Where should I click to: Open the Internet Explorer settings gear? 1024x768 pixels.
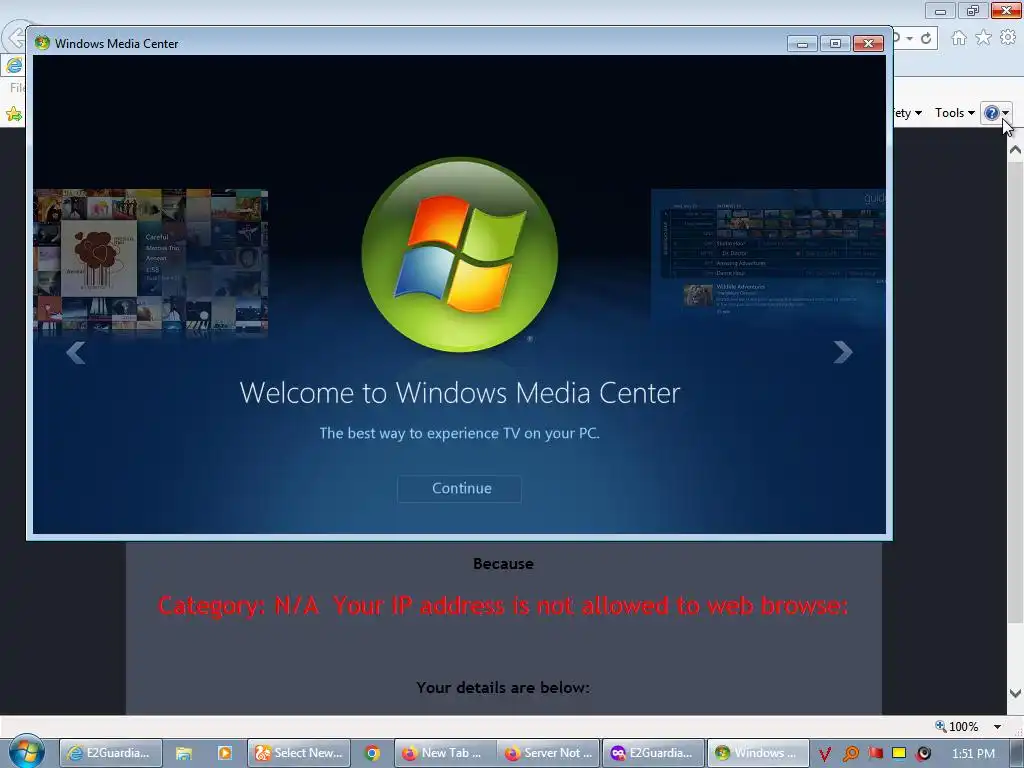pos(1008,38)
